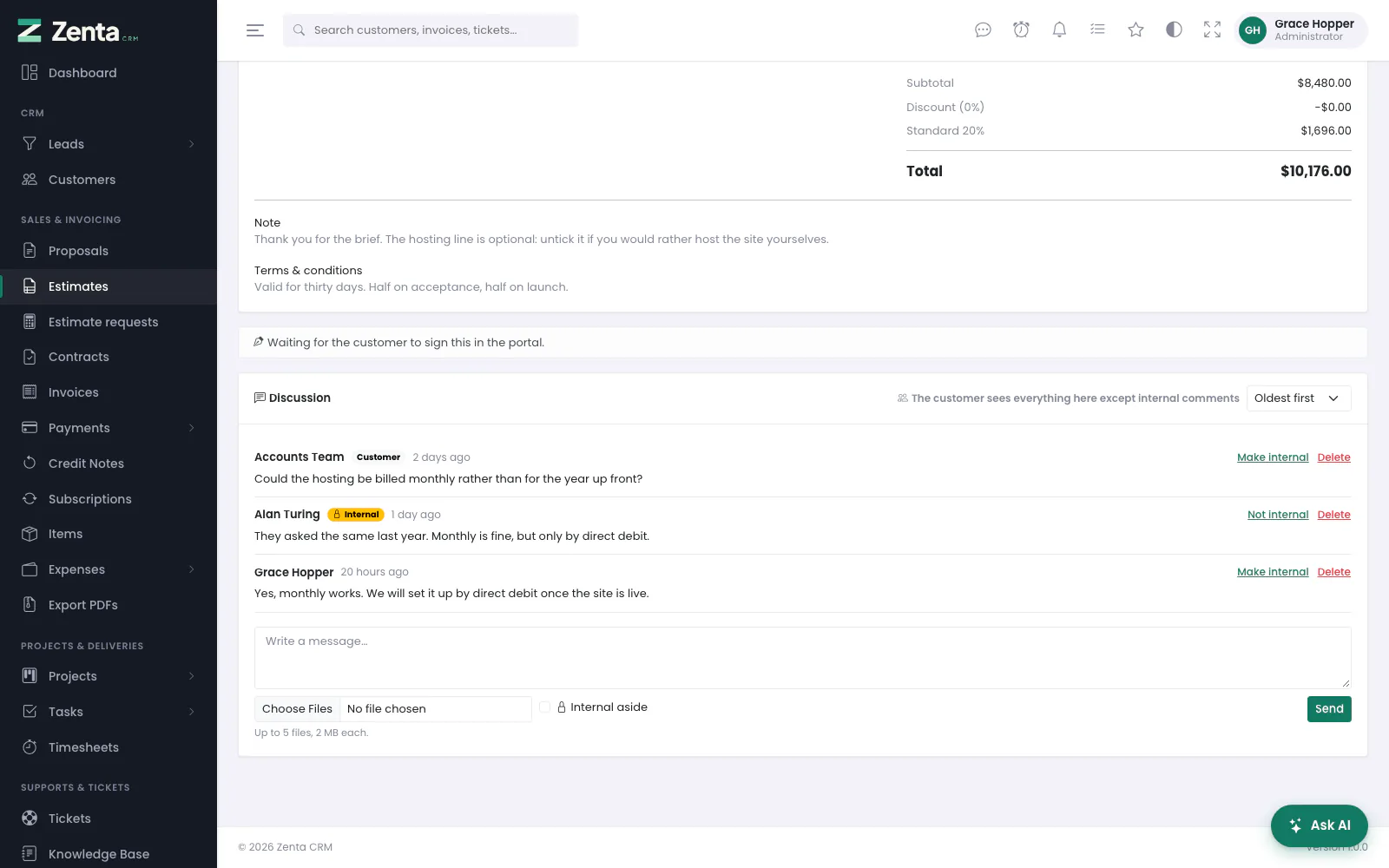Enter fullscreen via expand arrows icon

click(1212, 30)
